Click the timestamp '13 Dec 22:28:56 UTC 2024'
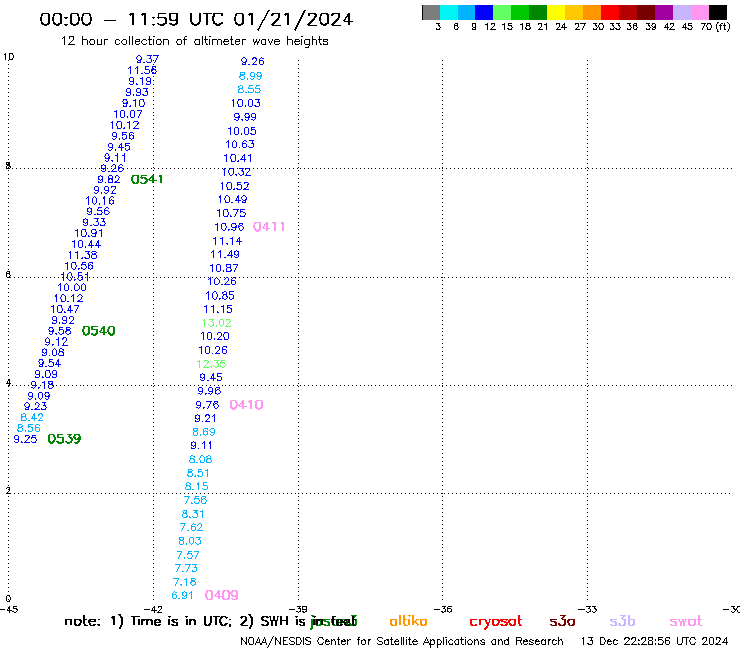Viewport: 740px width, 650px height. click(x=654, y=642)
